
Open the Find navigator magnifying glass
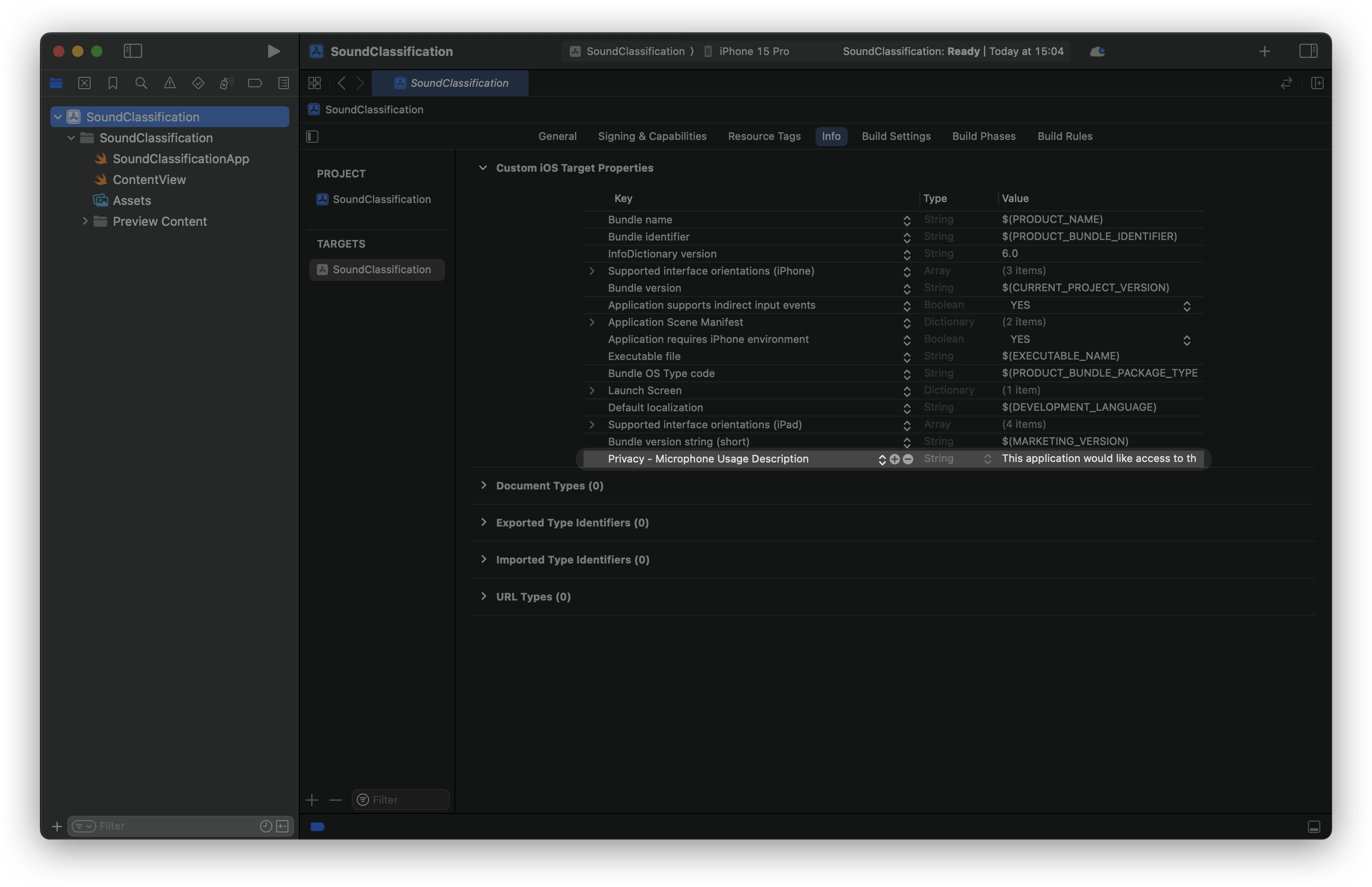tap(141, 83)
